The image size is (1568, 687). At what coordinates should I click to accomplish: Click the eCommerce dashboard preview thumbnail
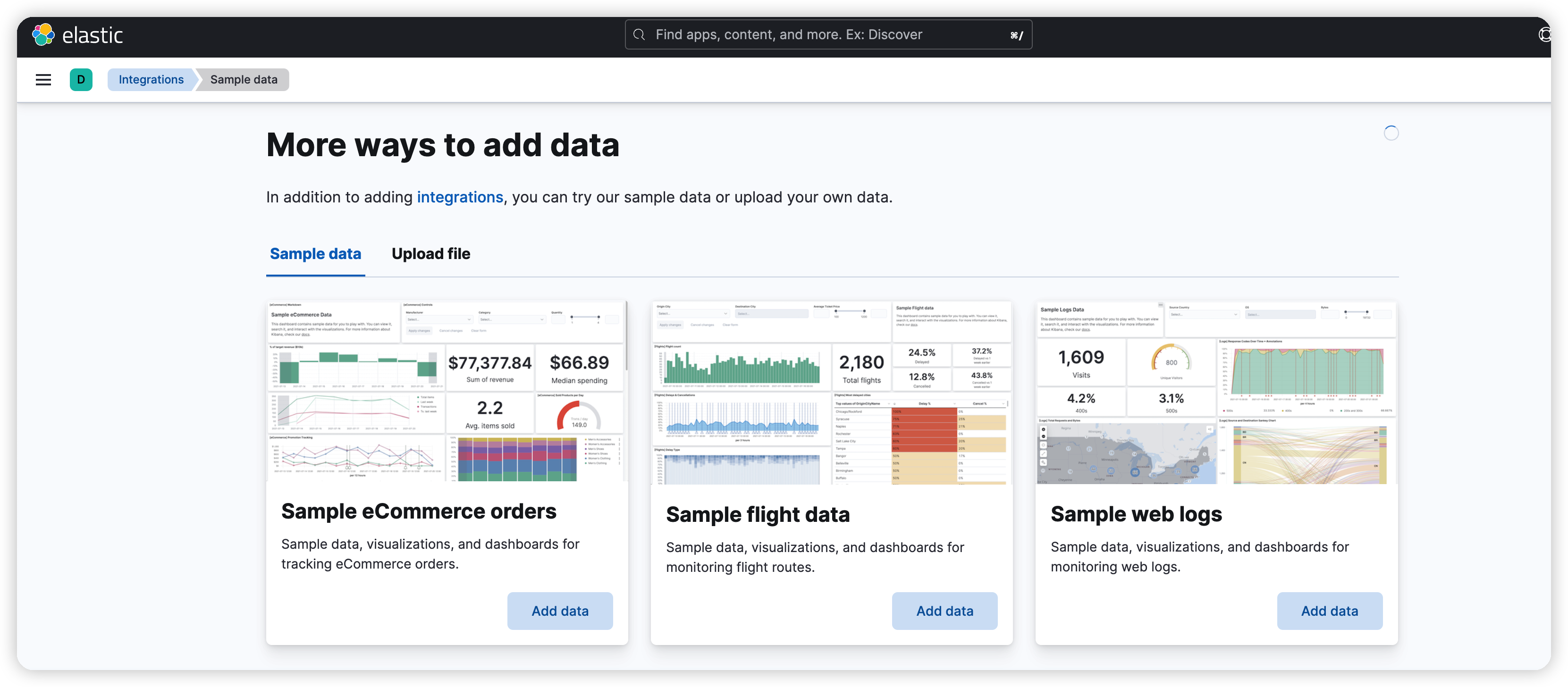click(446, 391)
